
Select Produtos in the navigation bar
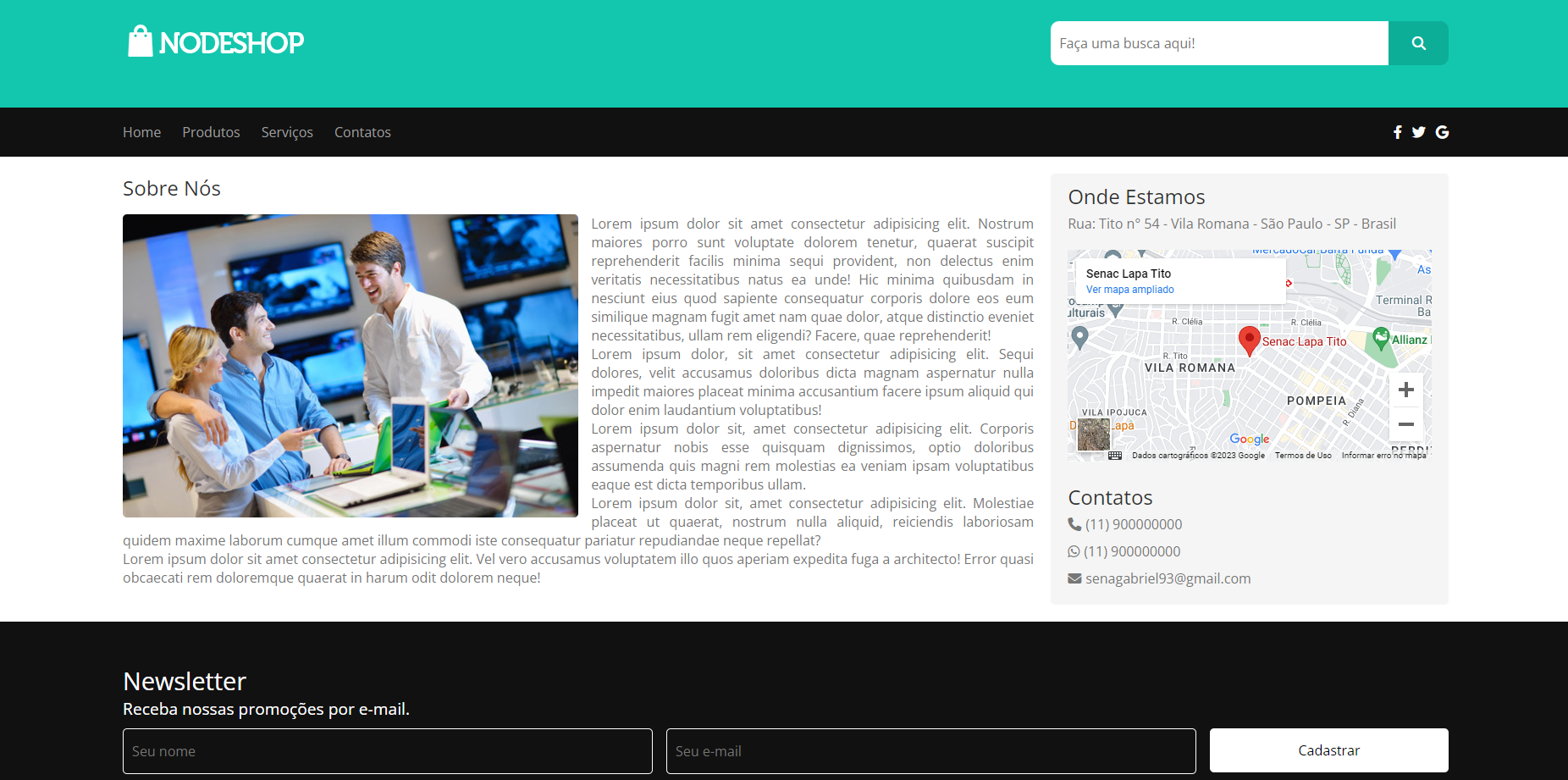pos(211,132)
